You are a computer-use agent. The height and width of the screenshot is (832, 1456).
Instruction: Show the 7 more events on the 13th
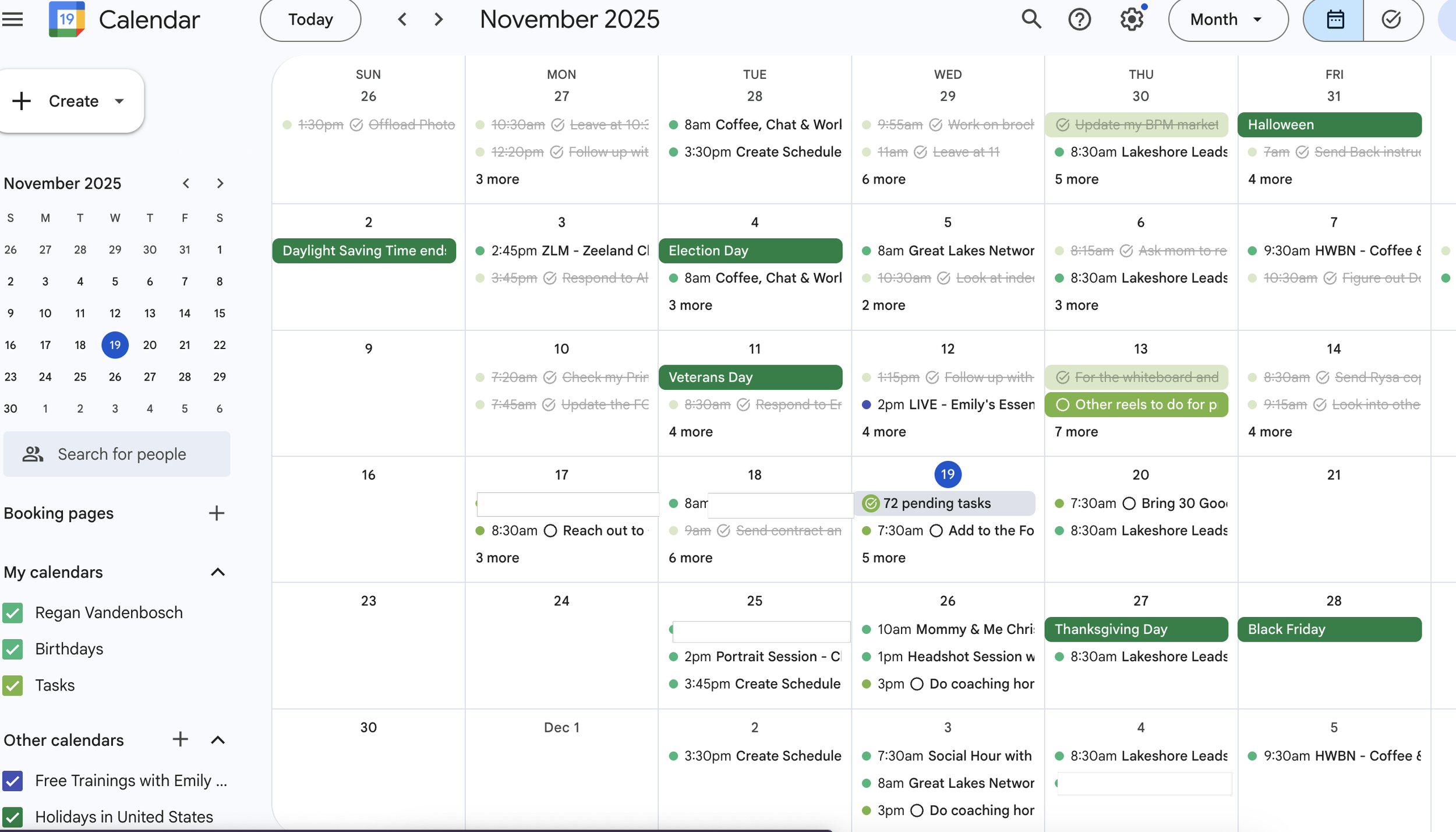coord(1076,432)
